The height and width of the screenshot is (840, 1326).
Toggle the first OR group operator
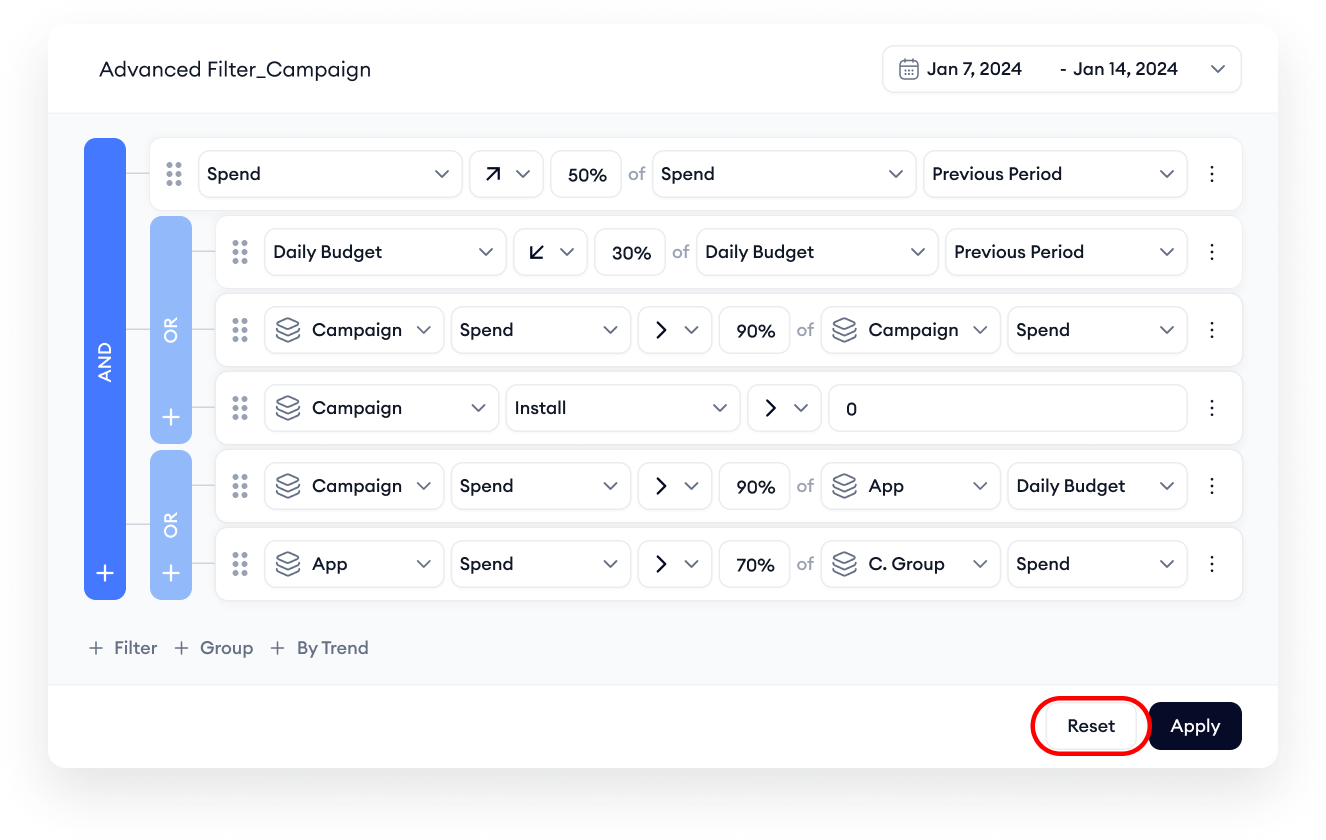point(171,330)
